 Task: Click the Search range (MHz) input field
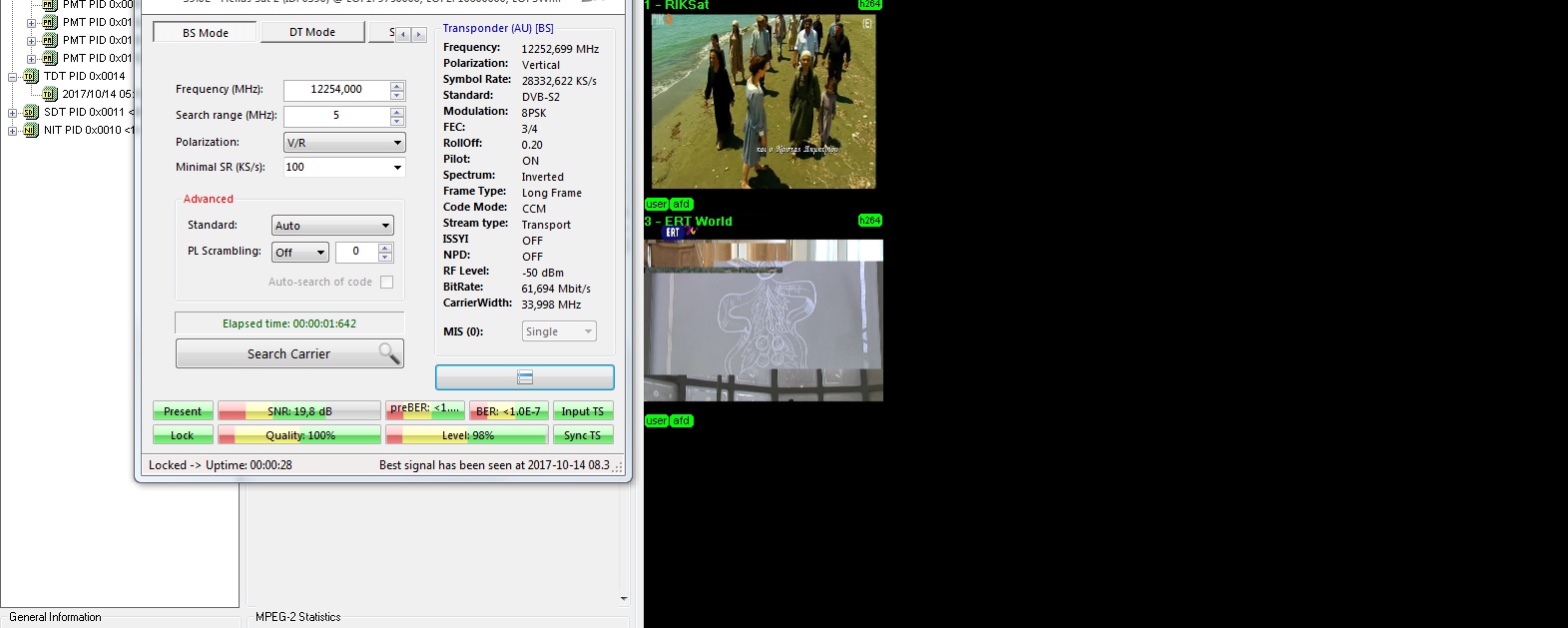(x=337, y=116)
